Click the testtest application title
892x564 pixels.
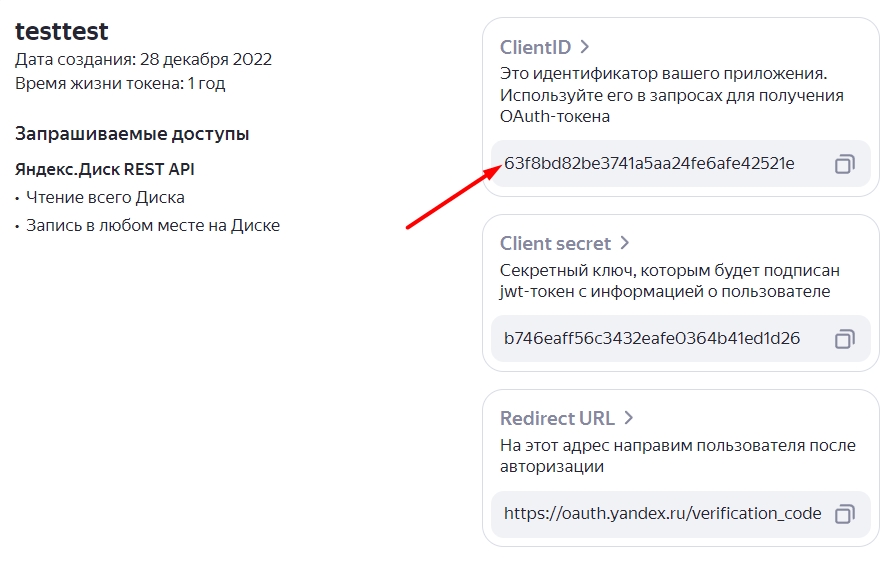pos(62,31)
